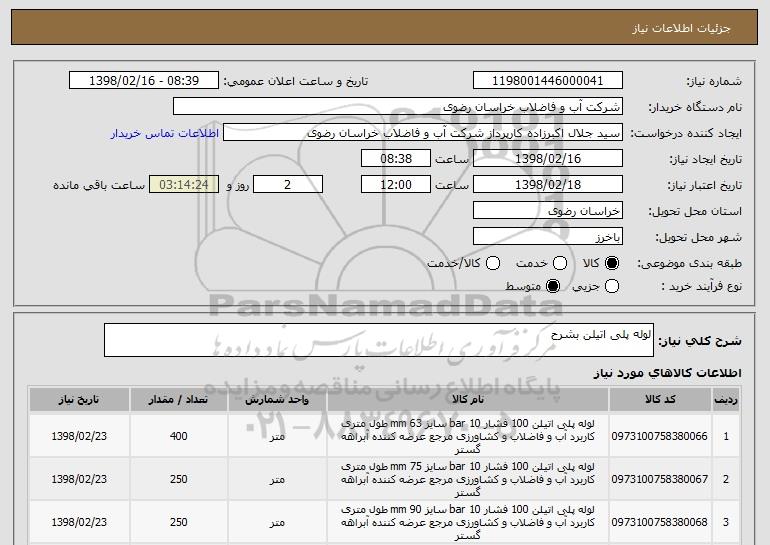The width and height of the screenshot is (770, 545).
Task: Click the کد کالا column header
Action: [x=660, y=400]
